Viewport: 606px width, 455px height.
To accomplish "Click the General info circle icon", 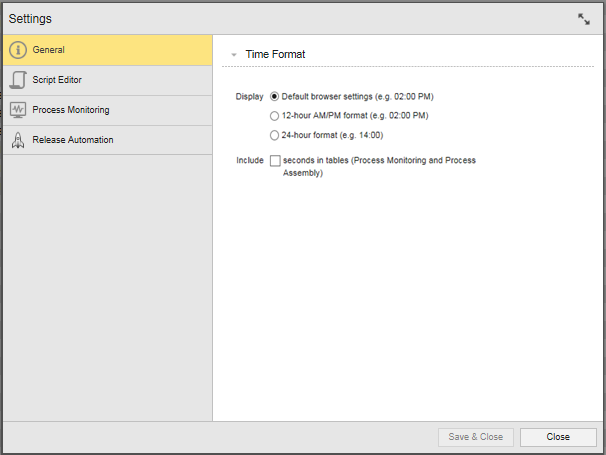I will [18, 50].
